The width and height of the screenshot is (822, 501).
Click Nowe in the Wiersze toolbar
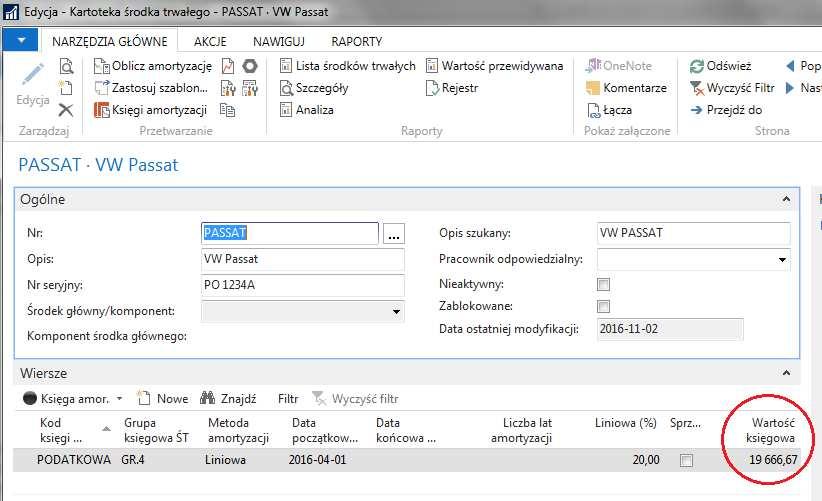point(163,399)
